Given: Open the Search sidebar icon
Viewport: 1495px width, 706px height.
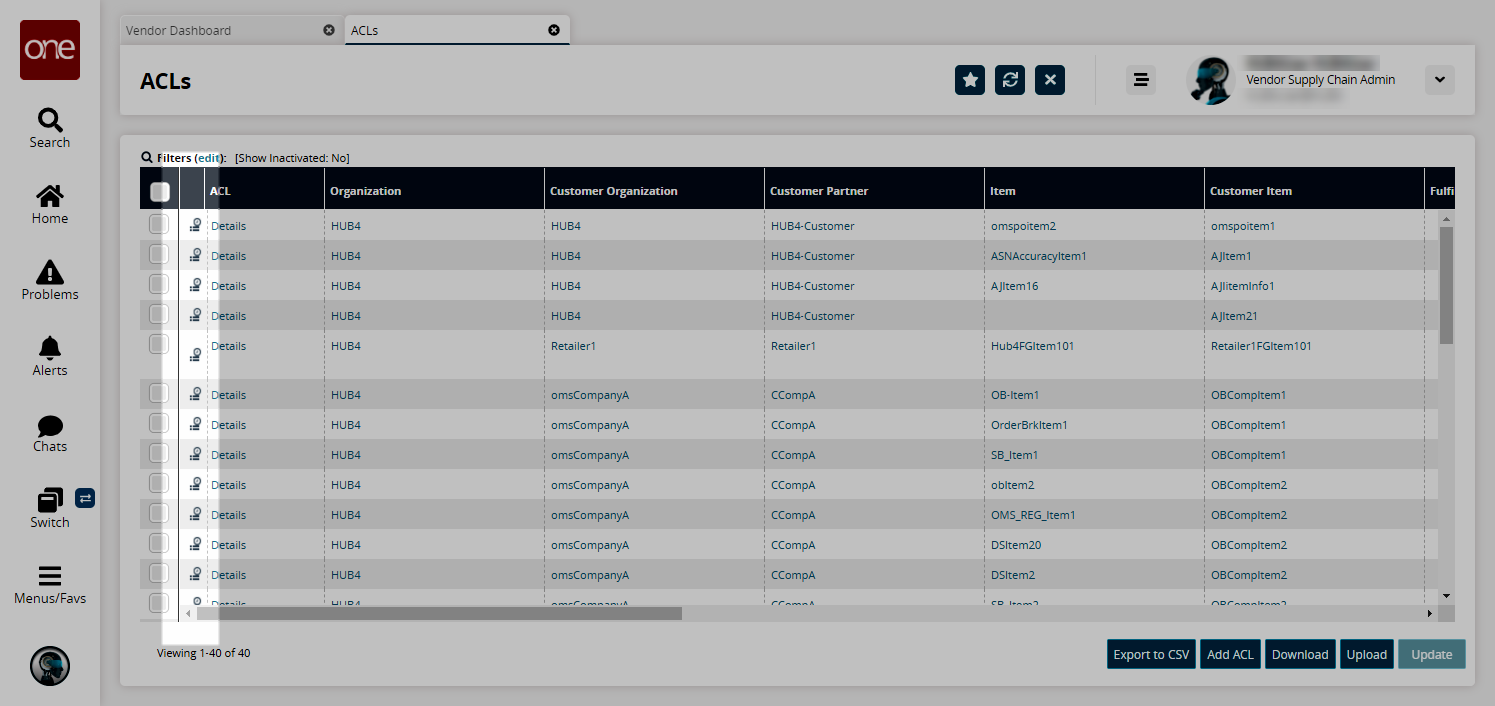Looking at the screenshot, I should [50, 128].
